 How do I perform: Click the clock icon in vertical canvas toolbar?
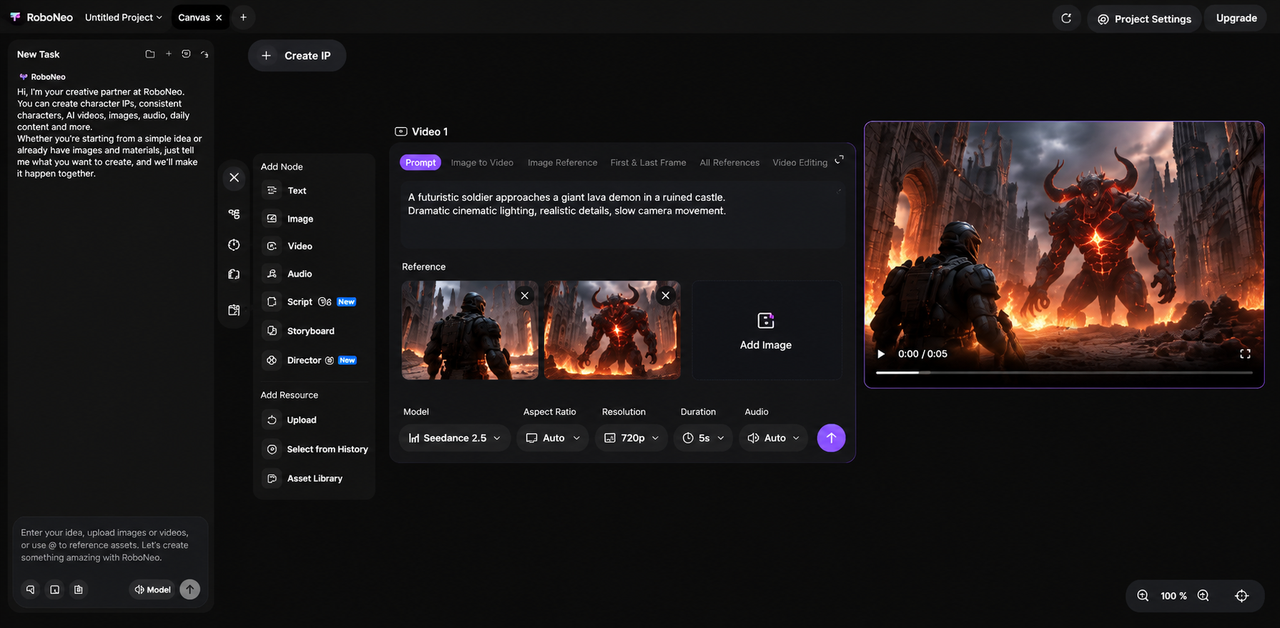point(234,245)
